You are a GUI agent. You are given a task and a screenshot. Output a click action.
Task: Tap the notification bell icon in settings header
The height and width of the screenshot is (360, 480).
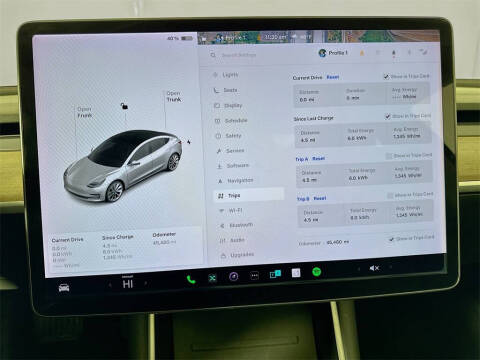[394, 53]
